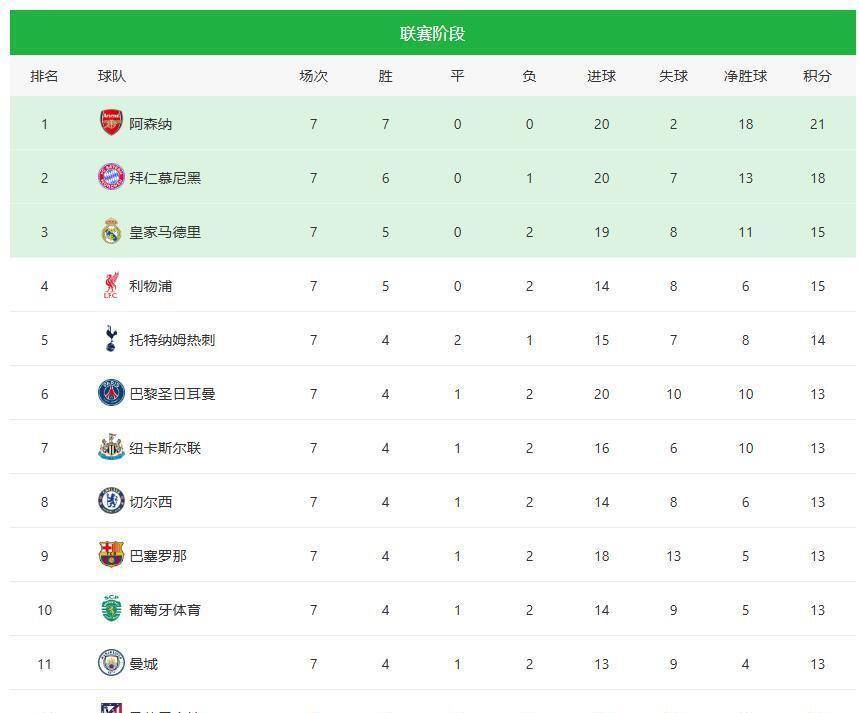Click the 进球 column header
The height and width of the screenshot is (713, 859).
602,75
